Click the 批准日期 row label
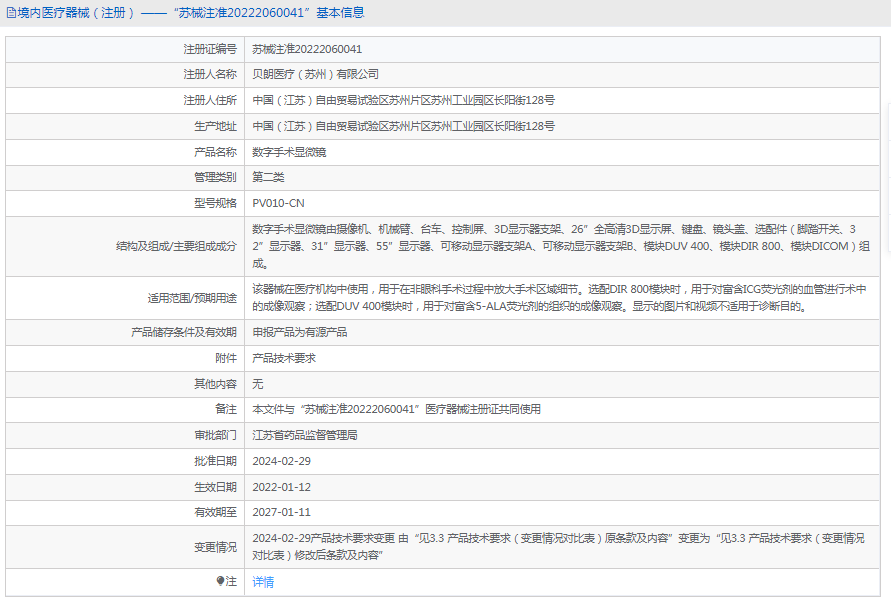Viewport: 891px width, 602px height. click(x=215, y=461)
